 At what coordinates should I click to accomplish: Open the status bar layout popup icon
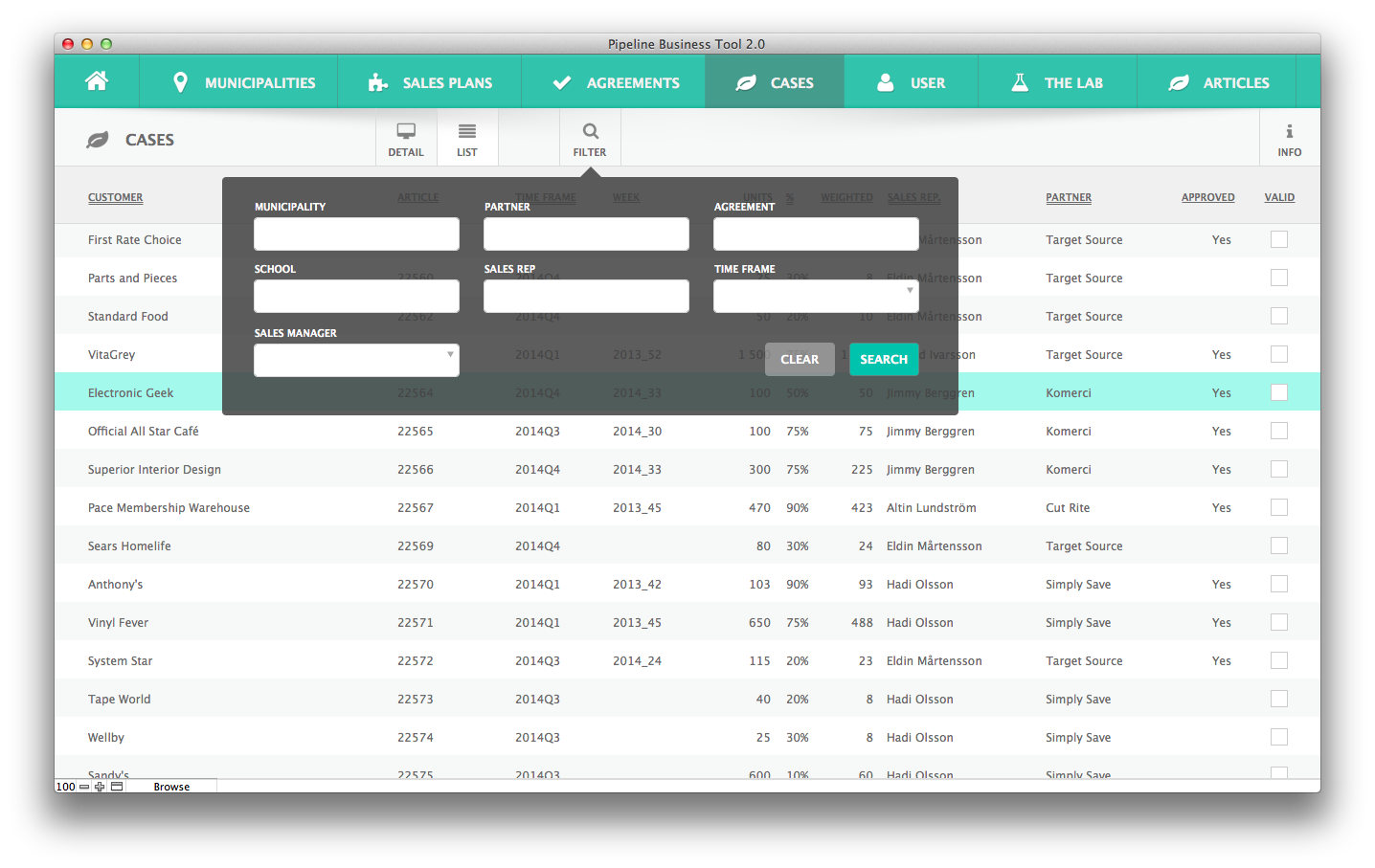(117, 787)
